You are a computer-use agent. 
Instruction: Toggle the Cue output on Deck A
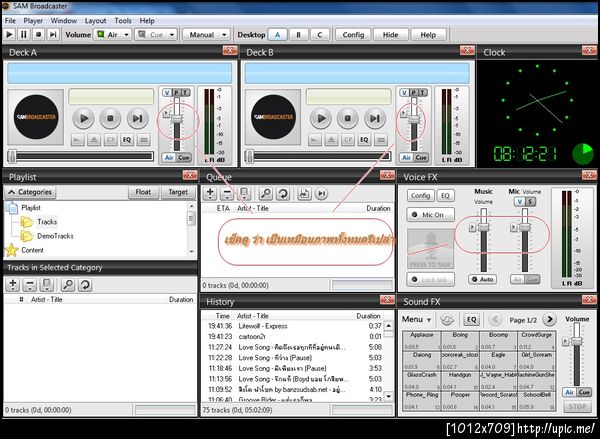(x=185, y=157)
